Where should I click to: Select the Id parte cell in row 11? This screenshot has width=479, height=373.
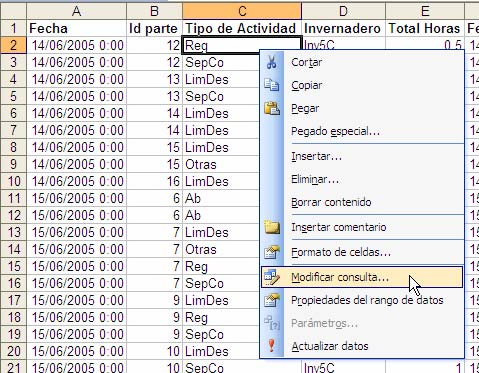click(x=154, y=198)
